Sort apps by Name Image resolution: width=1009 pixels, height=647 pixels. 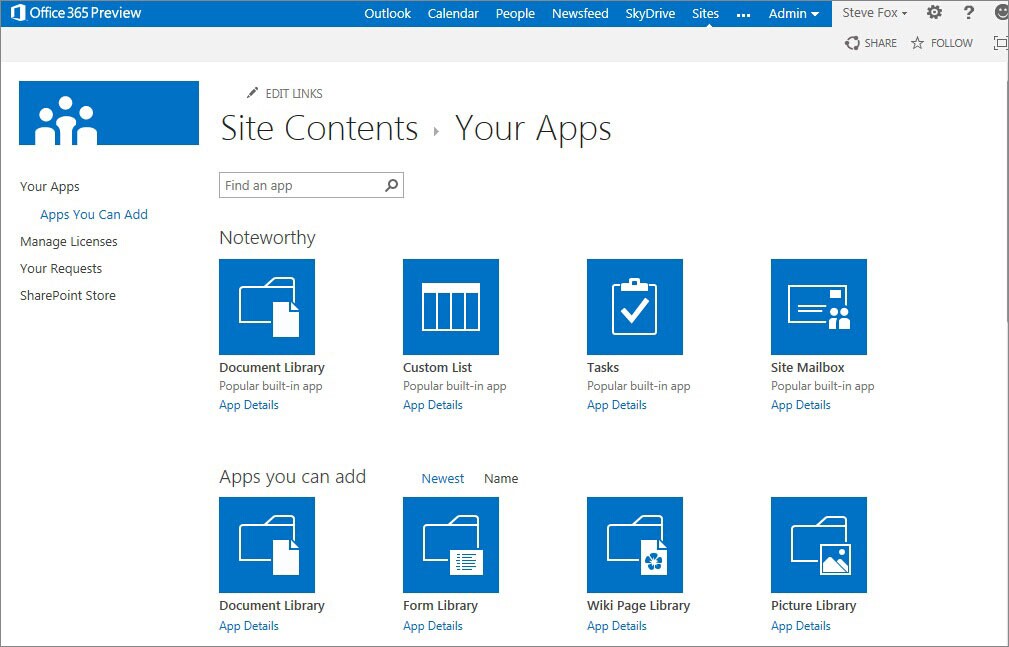(x=501, y=478)
